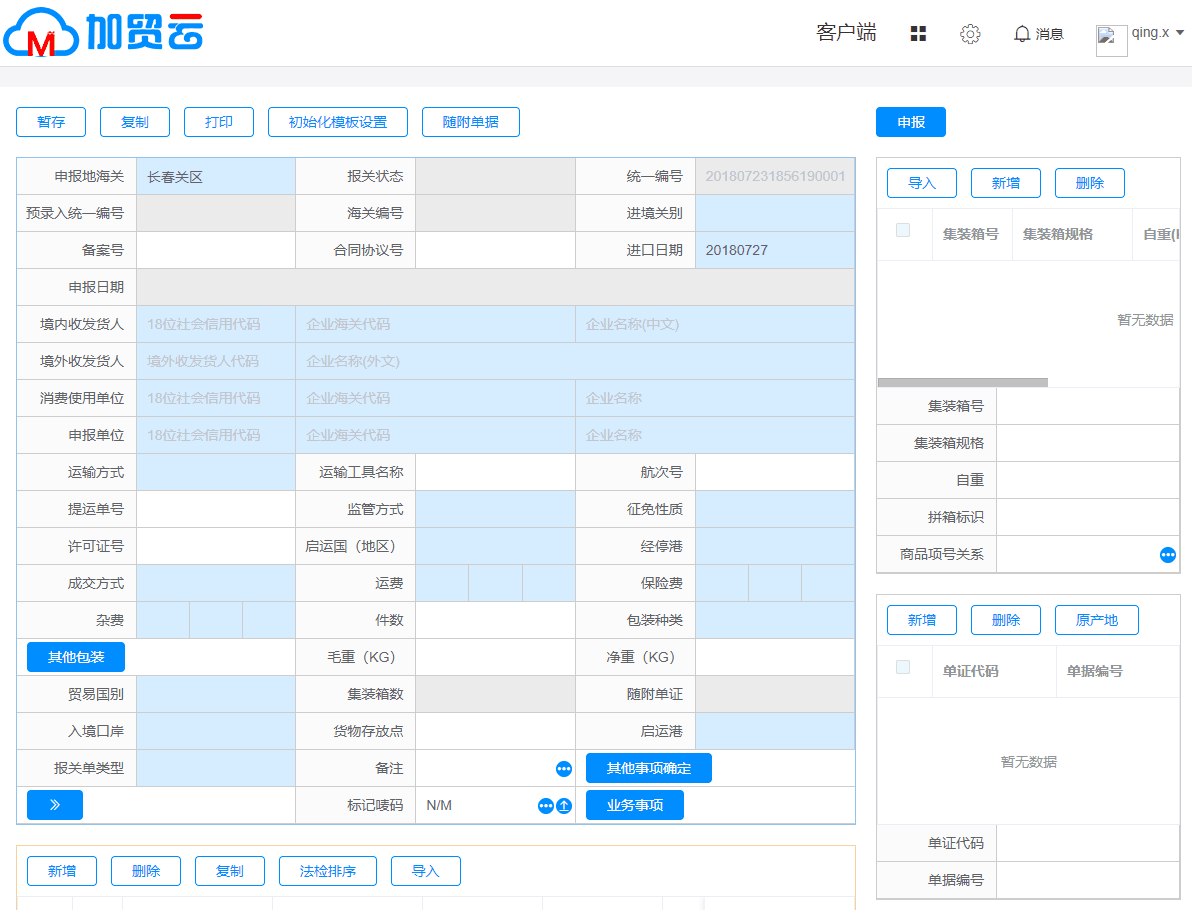1192x910 pixels.
Task: Tick the select-all checkbox in 单证代码 table
Action: tap(903, 667)
